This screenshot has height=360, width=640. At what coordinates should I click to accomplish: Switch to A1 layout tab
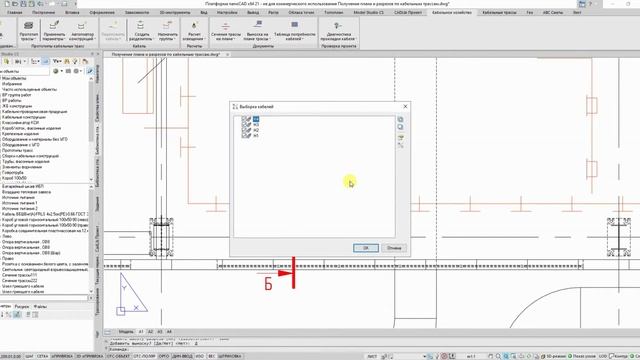tap(141, 332)
